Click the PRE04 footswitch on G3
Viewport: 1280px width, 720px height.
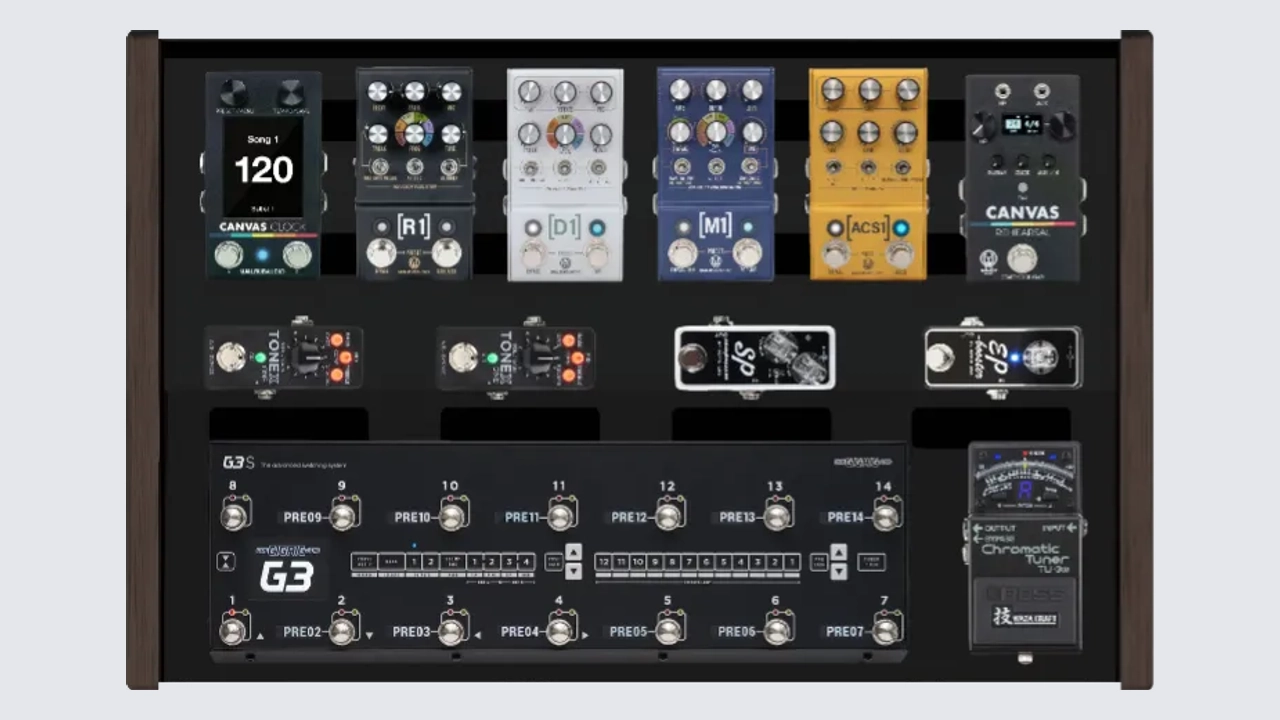pos(560,630)
